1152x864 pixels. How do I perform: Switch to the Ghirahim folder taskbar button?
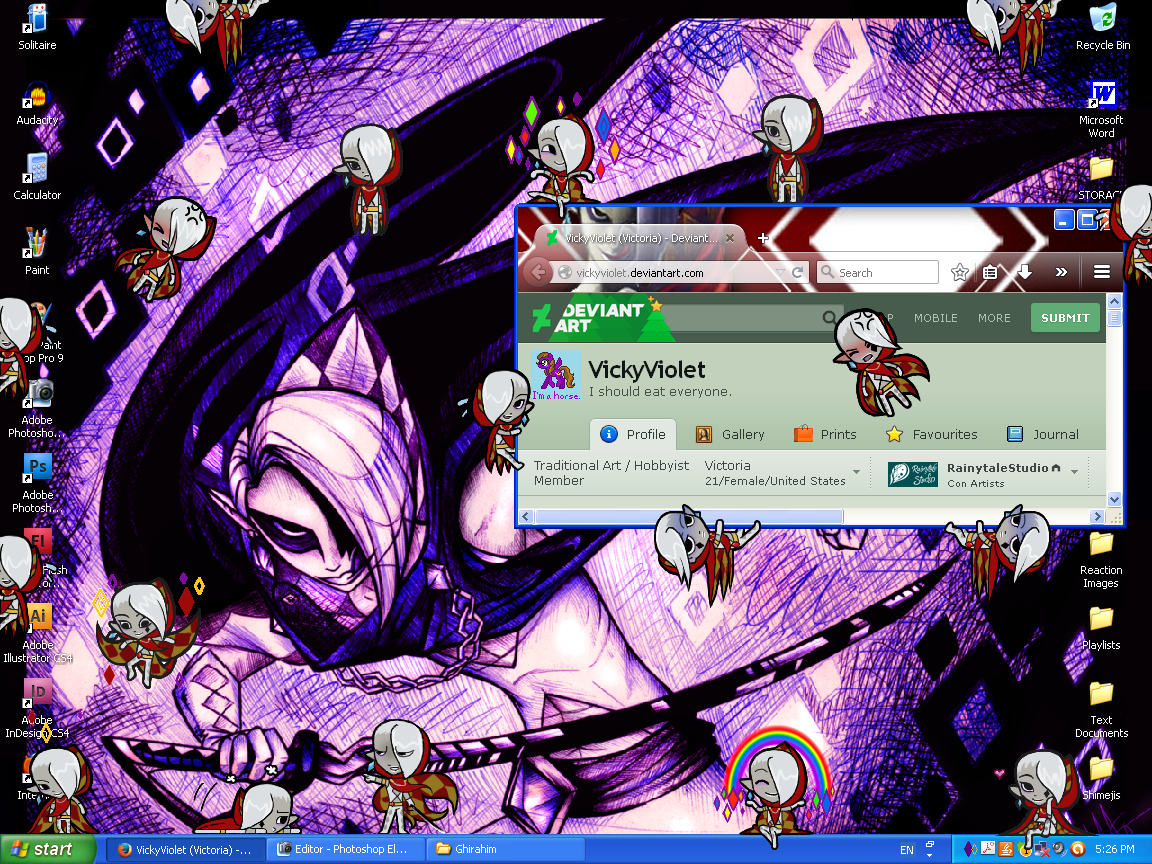coord(505,849)
